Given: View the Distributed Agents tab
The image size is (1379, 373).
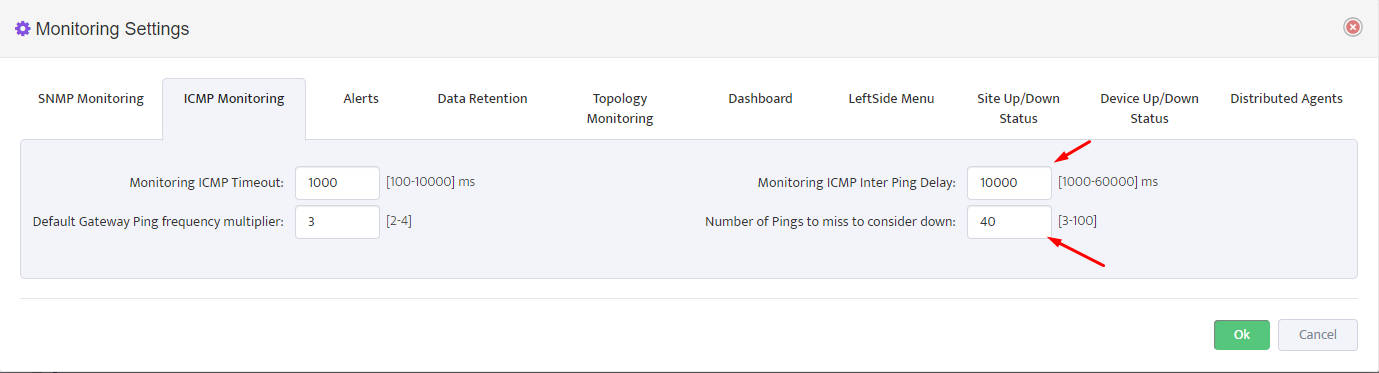Looking at the screenshot, I should (x=1286, y=99).
